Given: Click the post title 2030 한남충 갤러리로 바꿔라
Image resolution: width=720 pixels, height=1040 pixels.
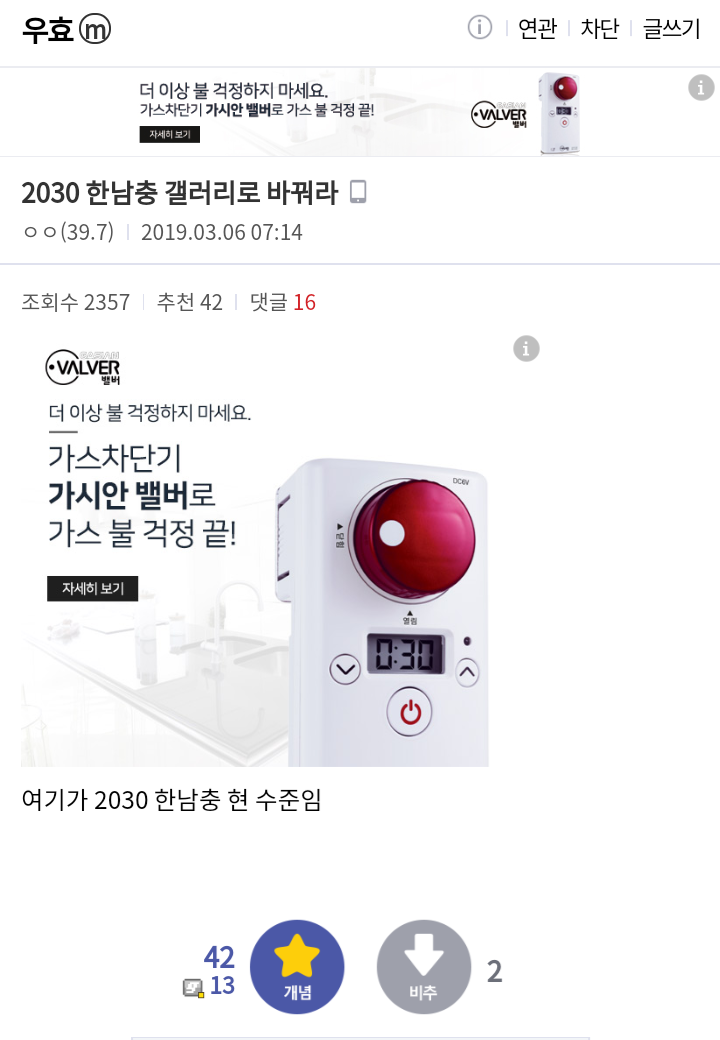Looking at the screenshot, I should (x=180, y=192).
